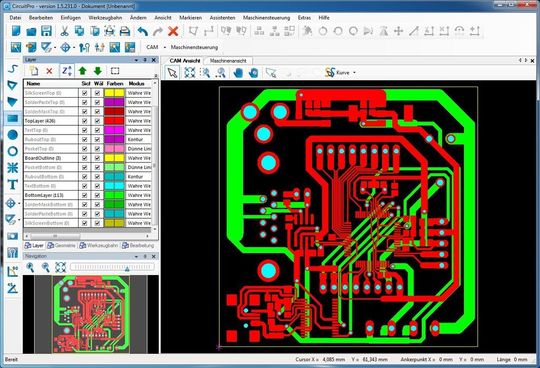The height and width of the screenshot is (368, 540).
Task: Sort layers with the Z-order icon
Action: (x=67, y=71)
